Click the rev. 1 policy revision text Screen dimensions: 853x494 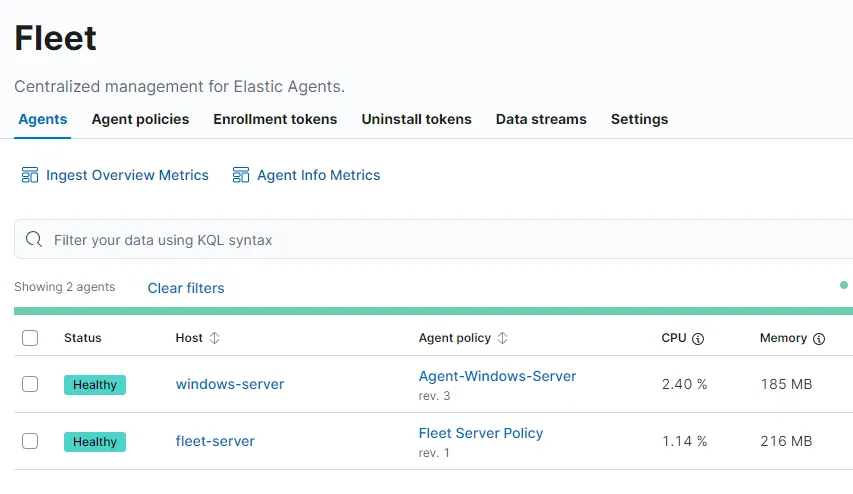434,453
